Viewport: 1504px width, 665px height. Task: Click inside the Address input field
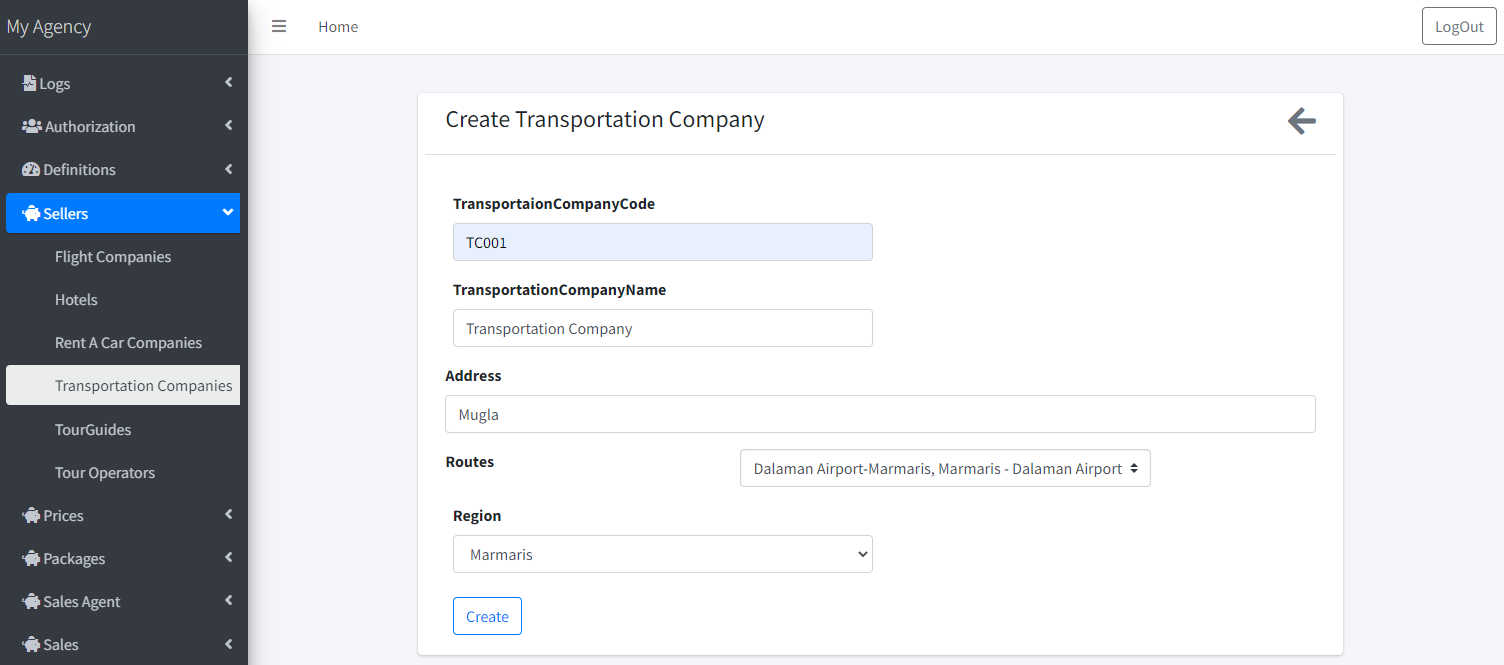coord(880,414)
